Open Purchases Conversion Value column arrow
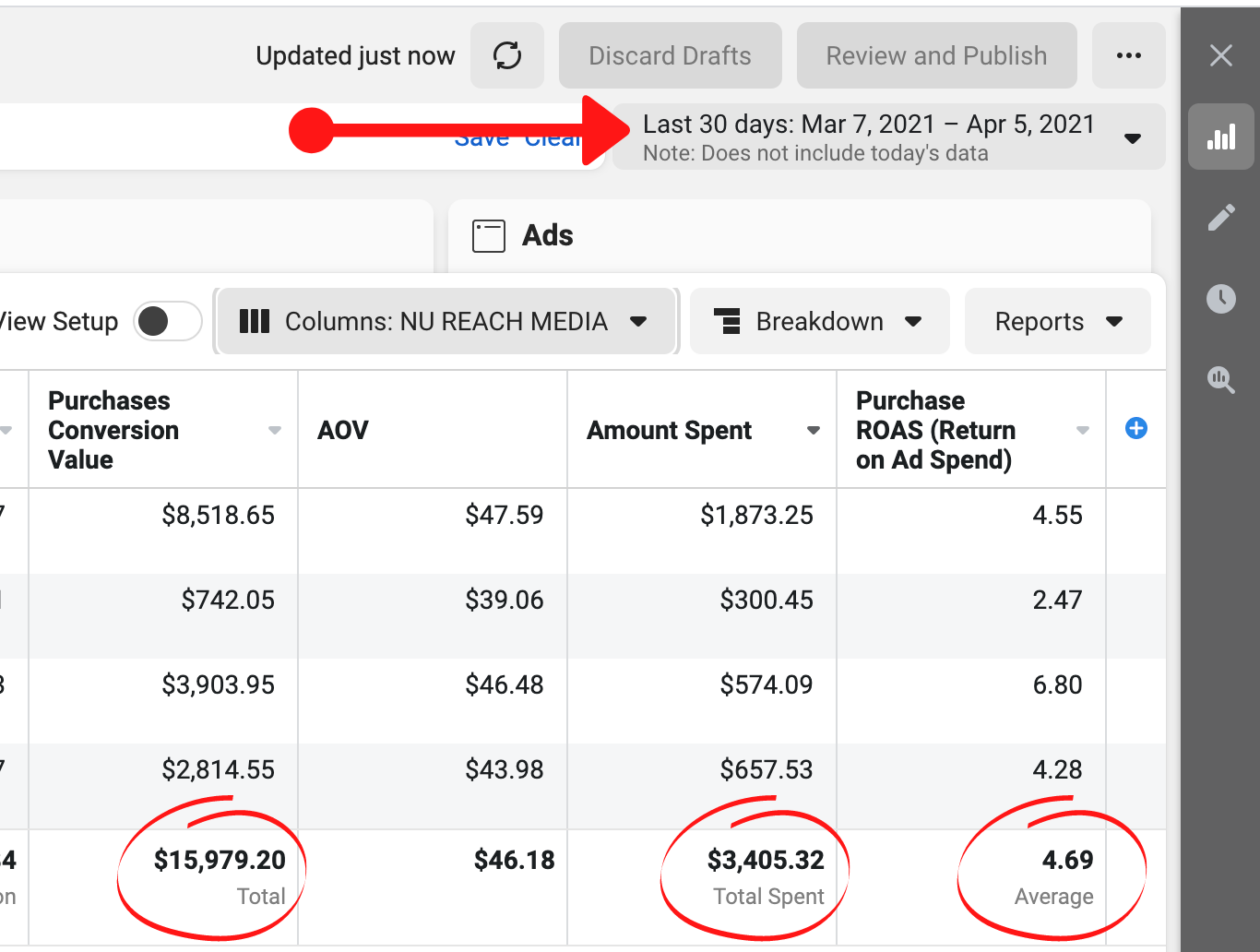The image size is (1260, 952). click(x=274, y=431)
